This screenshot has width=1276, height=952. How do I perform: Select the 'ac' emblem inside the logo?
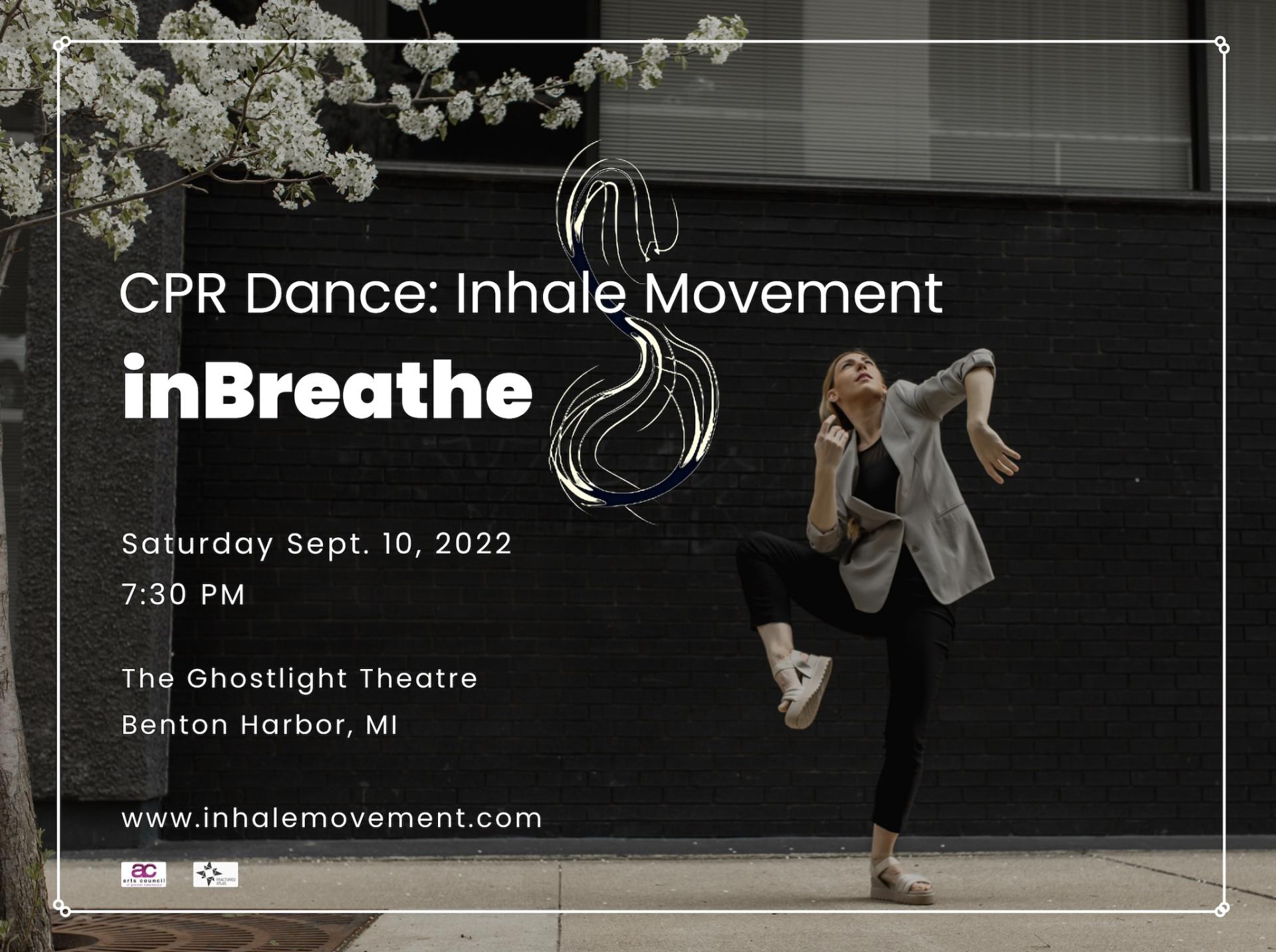click(144, 870)
